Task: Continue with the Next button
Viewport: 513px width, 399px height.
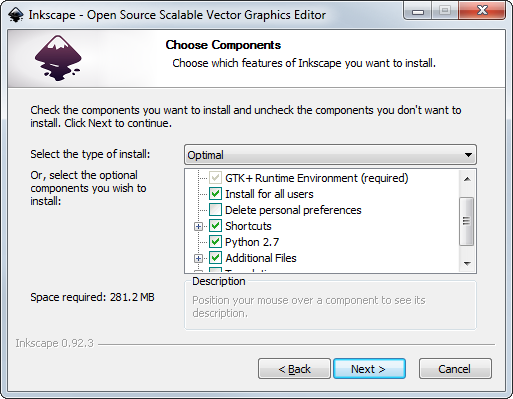Action: pos(369,369)
